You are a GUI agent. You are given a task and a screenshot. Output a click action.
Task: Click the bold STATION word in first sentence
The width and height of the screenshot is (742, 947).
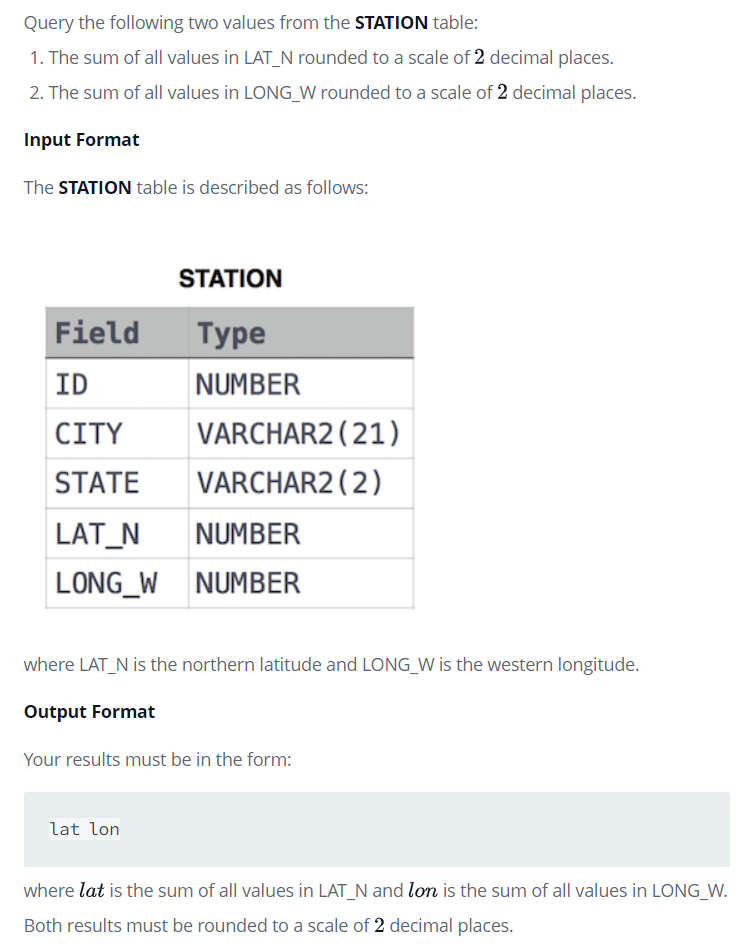coord(391,22)
